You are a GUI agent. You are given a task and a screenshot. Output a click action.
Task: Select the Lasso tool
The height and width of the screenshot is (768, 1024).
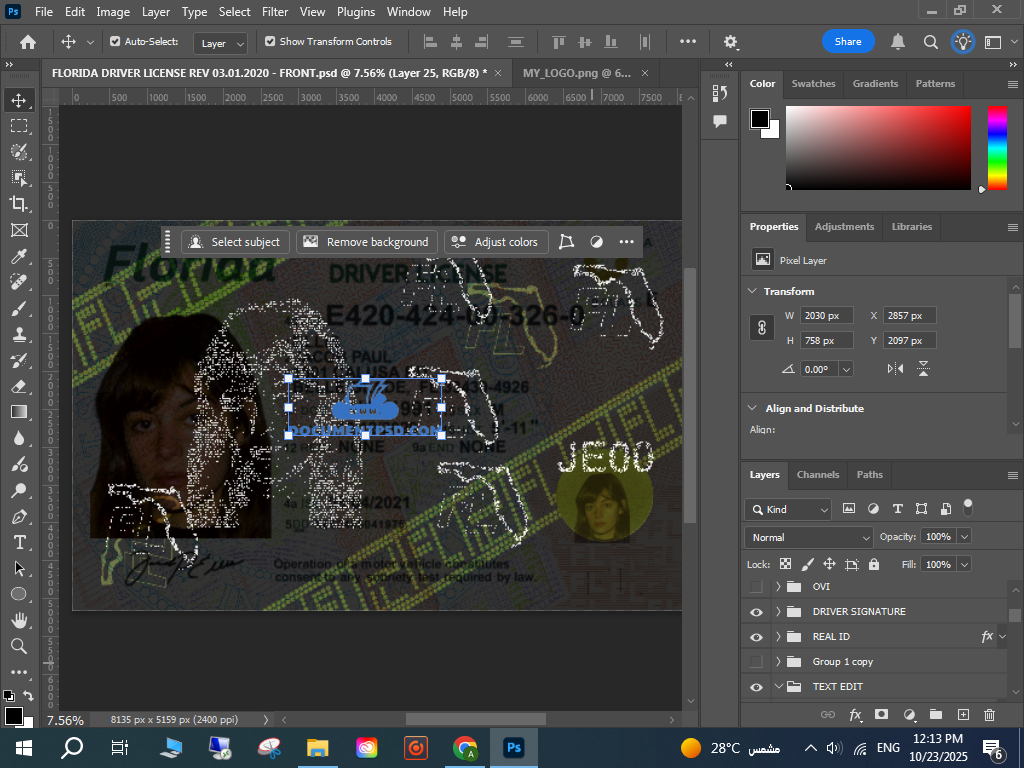pyautogui.click(x=19, y=151)
